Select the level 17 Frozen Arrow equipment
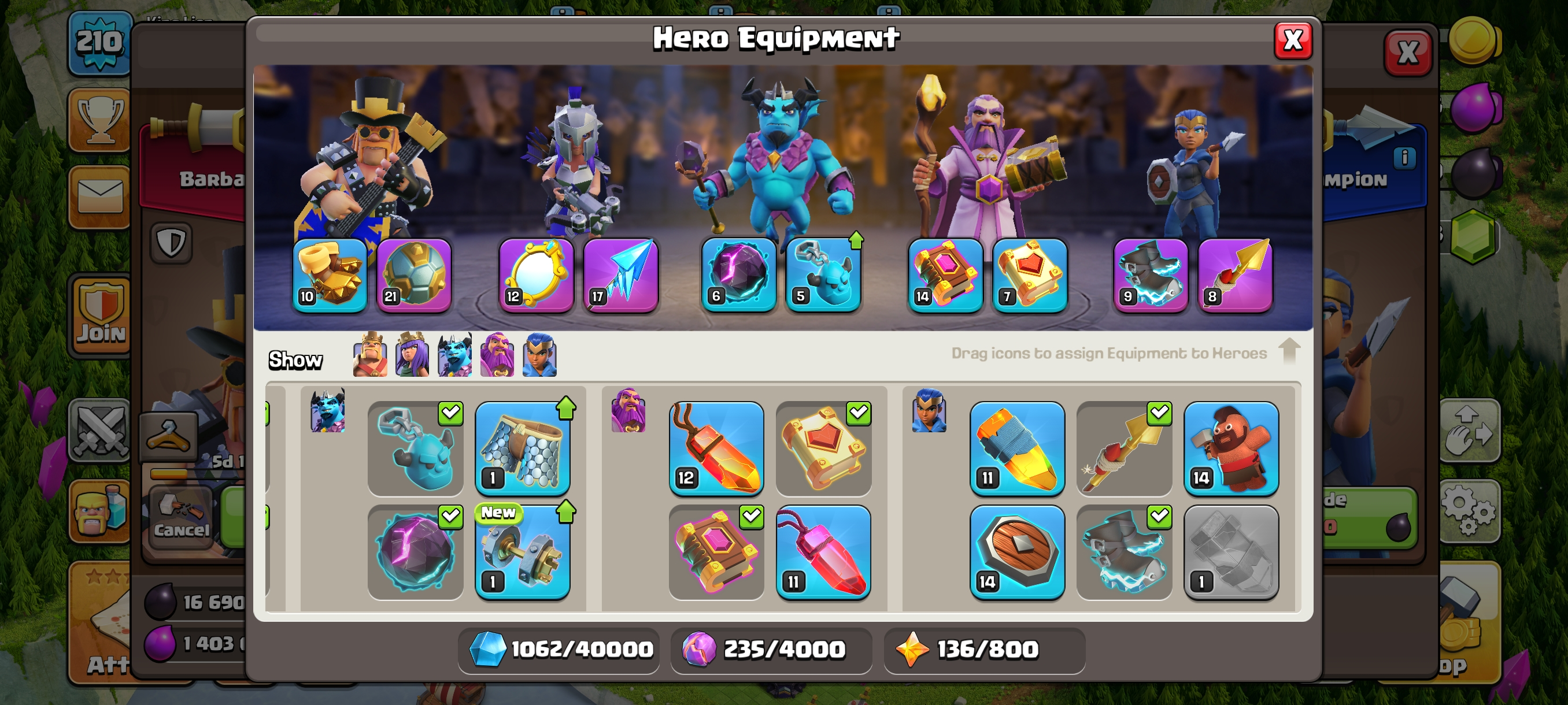 tap(621, 275)
